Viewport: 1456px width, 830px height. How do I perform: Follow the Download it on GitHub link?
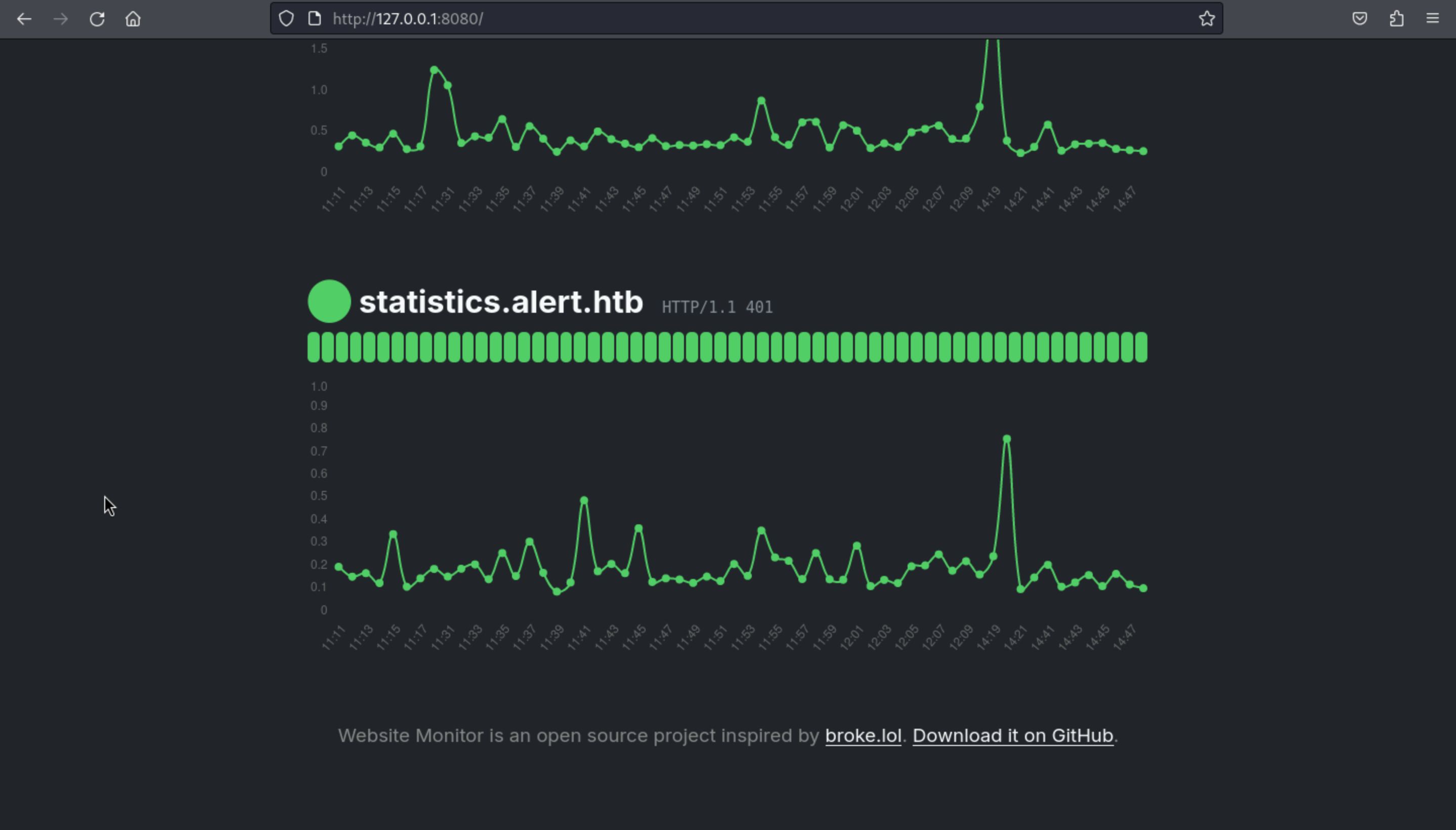[1013, 735]
